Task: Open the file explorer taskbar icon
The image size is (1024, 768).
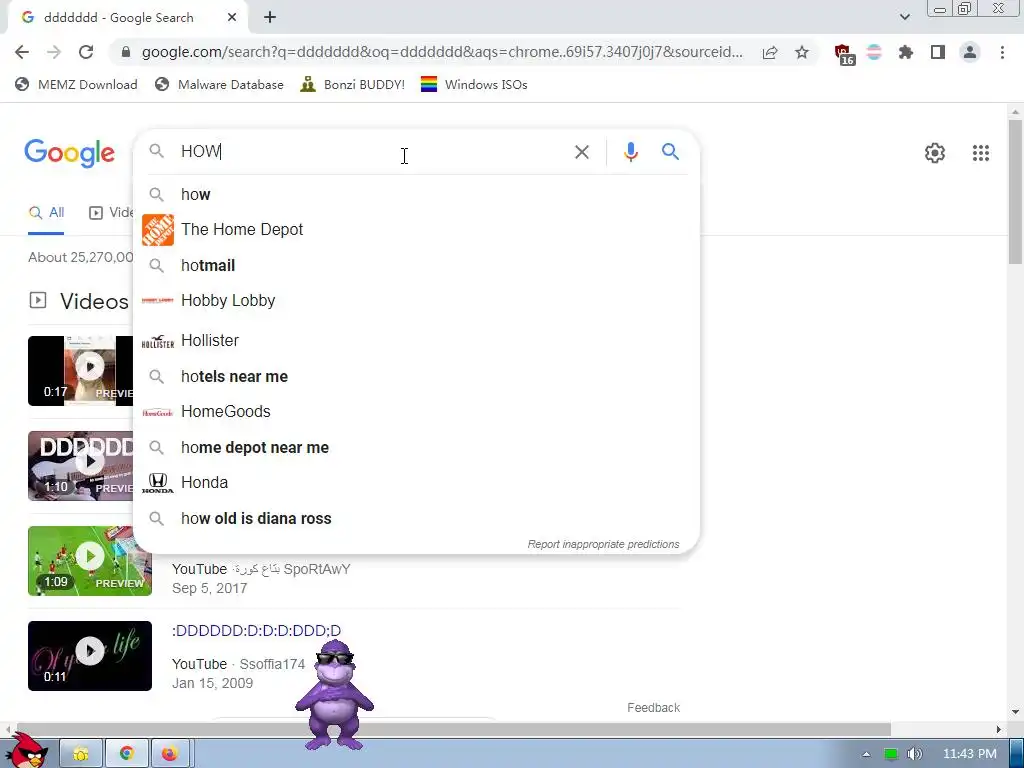Action: 81,754
